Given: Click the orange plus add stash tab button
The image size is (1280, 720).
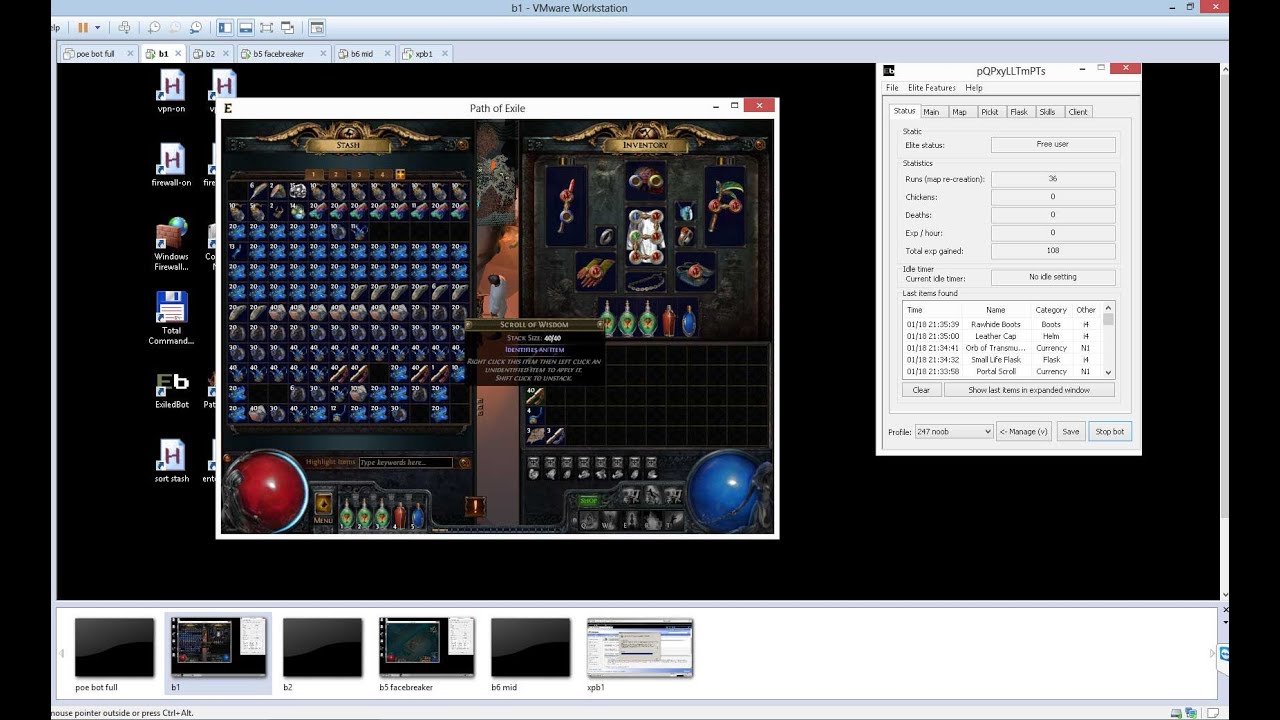Looking at the screenshot, I should (x=400, y=174).
